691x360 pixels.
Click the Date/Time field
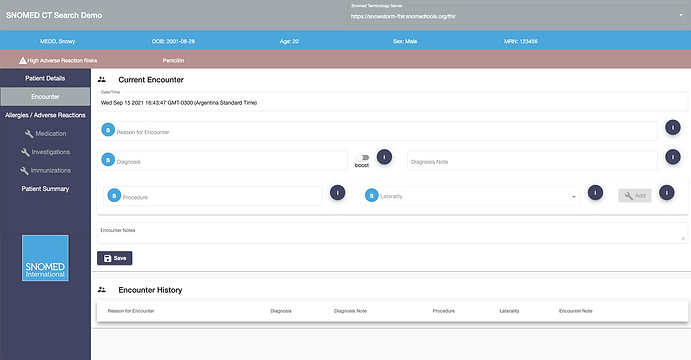392,101
